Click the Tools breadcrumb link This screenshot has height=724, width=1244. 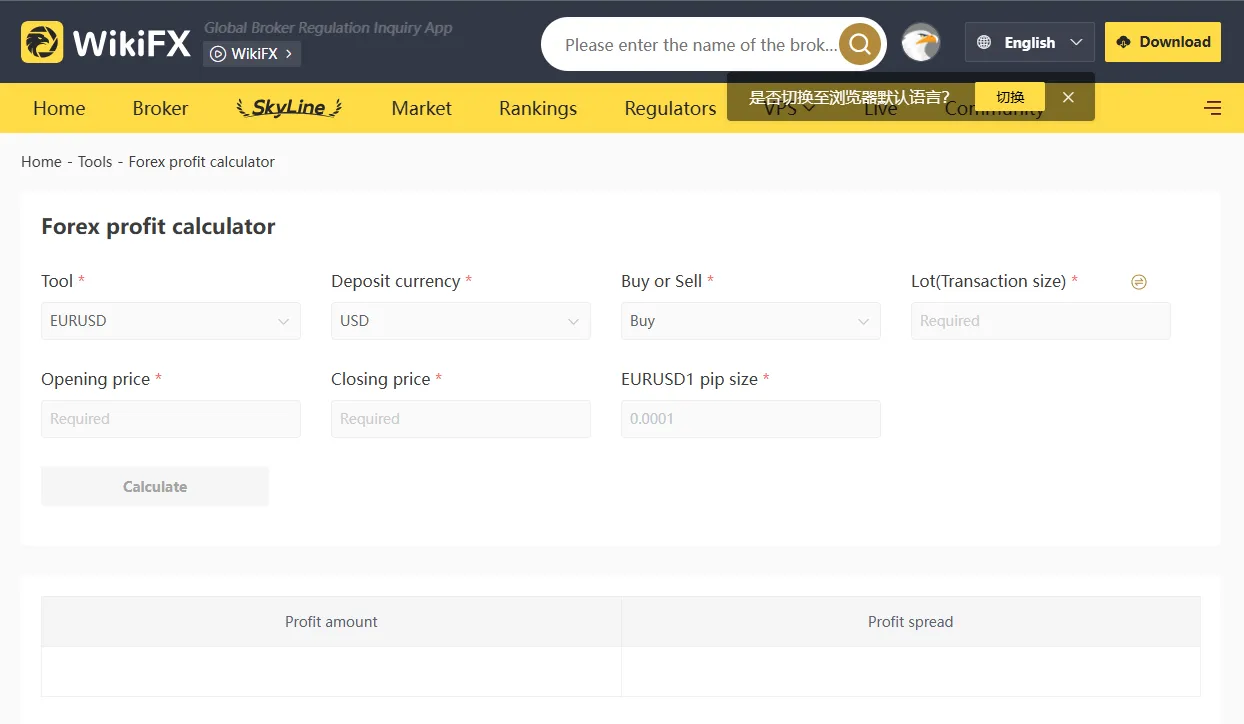[x=95, y=162]
